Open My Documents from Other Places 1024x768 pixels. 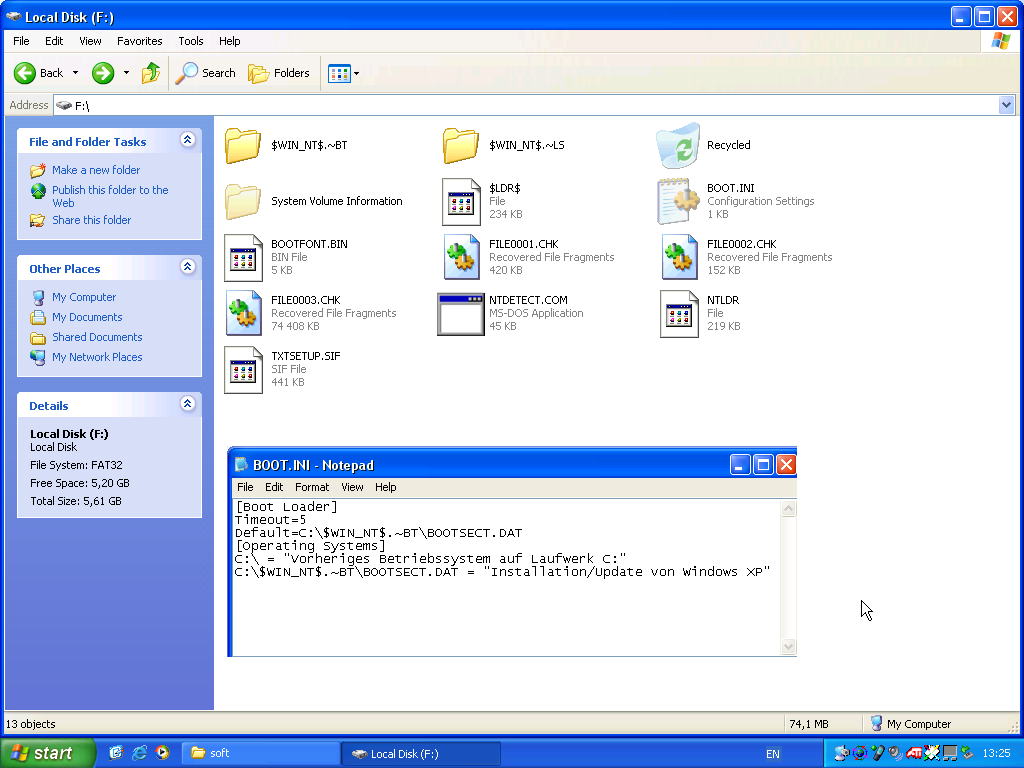point(87,317)
